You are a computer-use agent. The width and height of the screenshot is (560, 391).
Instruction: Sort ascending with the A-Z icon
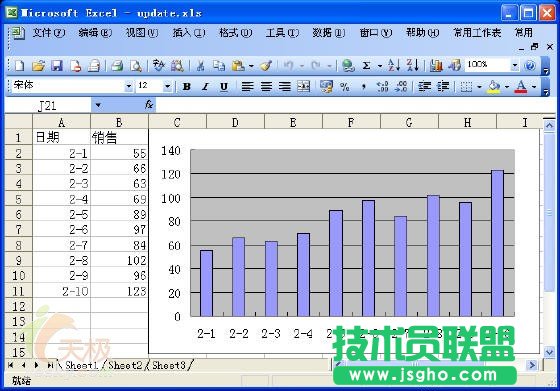(x=394, y=66)
